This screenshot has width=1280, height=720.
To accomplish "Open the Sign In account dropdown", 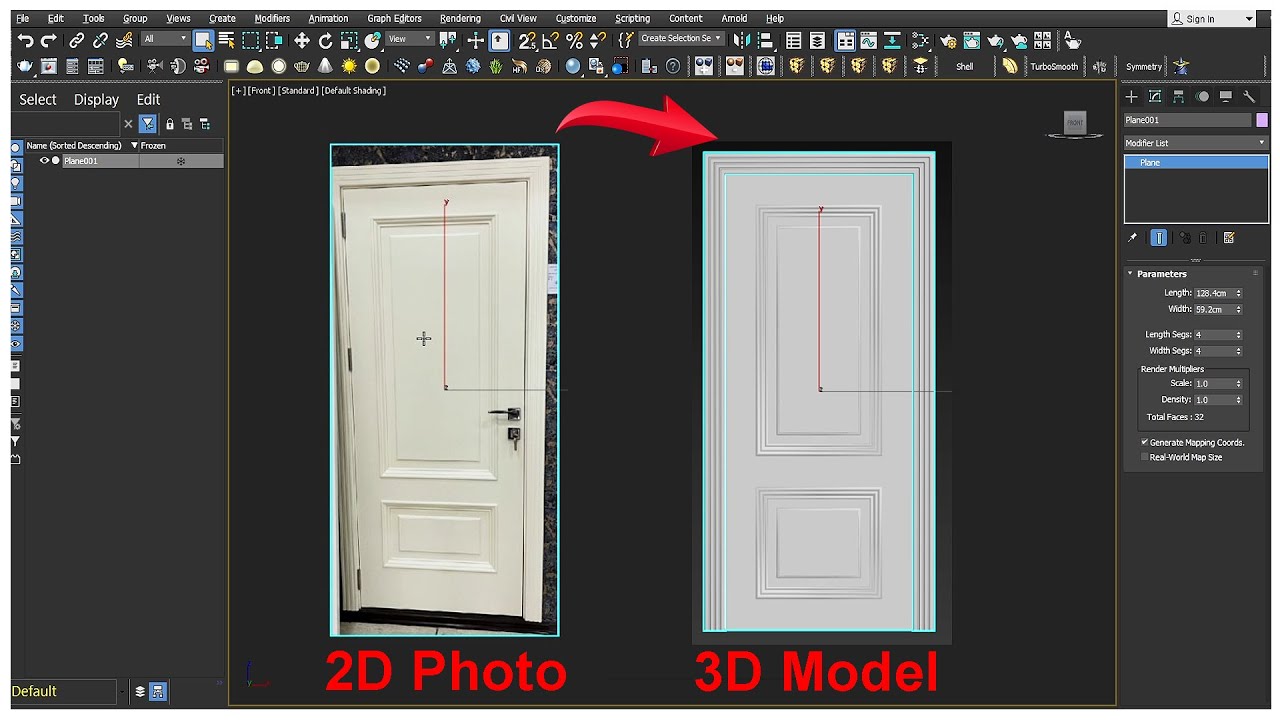I will [x=1212, y=19].
